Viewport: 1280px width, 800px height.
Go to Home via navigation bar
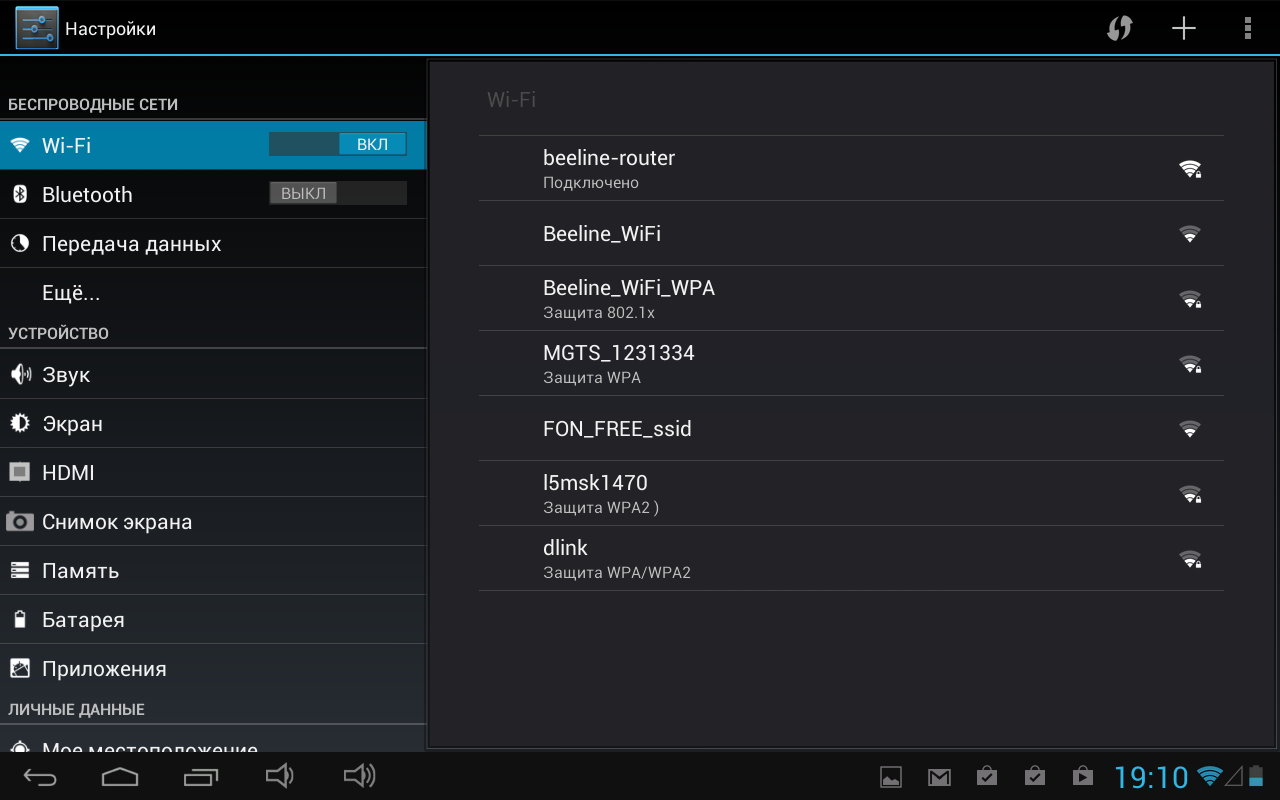(x=120, y=776)
